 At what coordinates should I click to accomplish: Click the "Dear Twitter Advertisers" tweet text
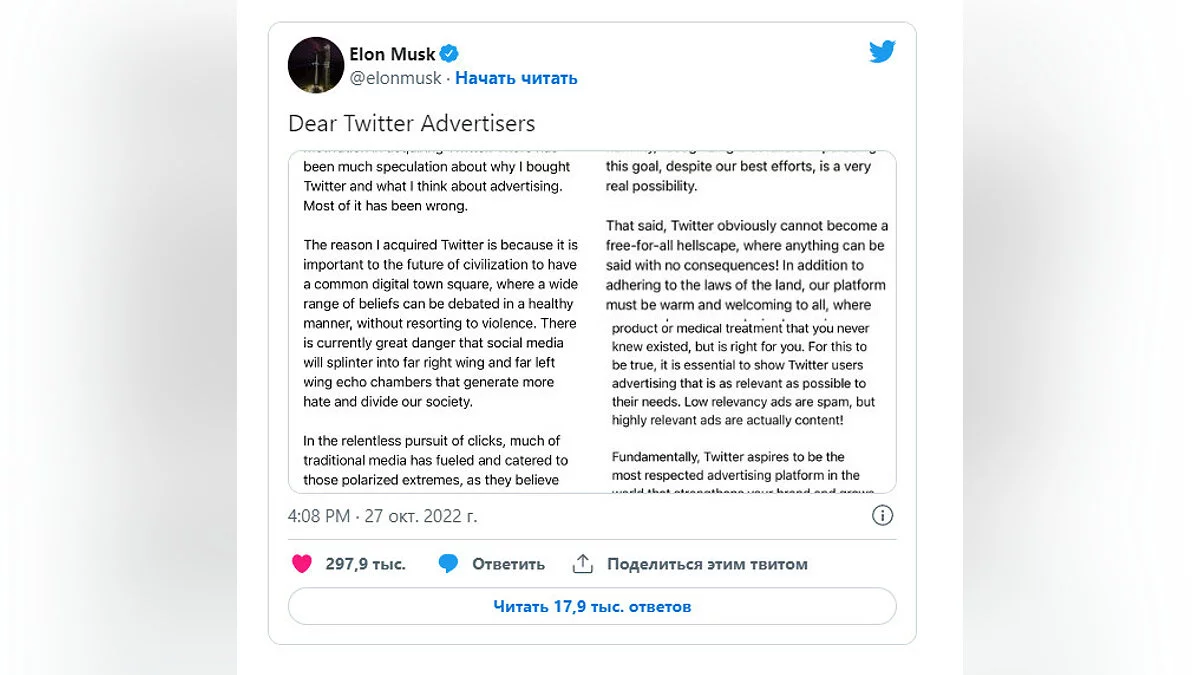pos(412,124)
